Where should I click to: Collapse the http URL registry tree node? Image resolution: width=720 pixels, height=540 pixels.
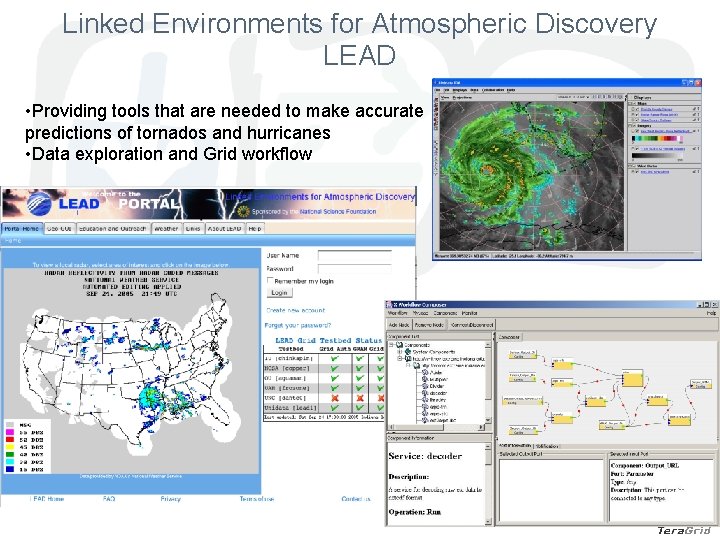click(x=399, y=359)
